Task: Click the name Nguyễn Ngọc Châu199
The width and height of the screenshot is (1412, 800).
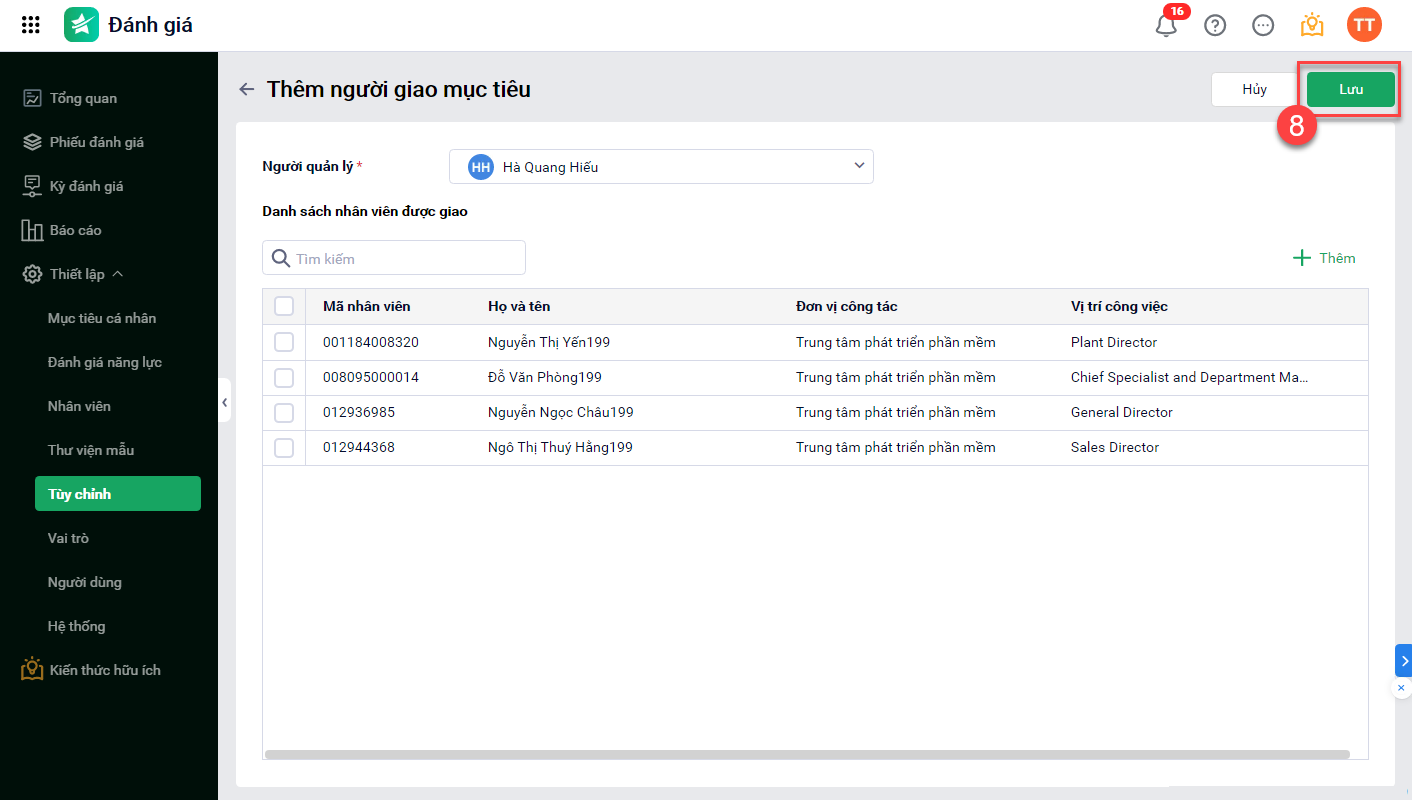Action: 561,412
